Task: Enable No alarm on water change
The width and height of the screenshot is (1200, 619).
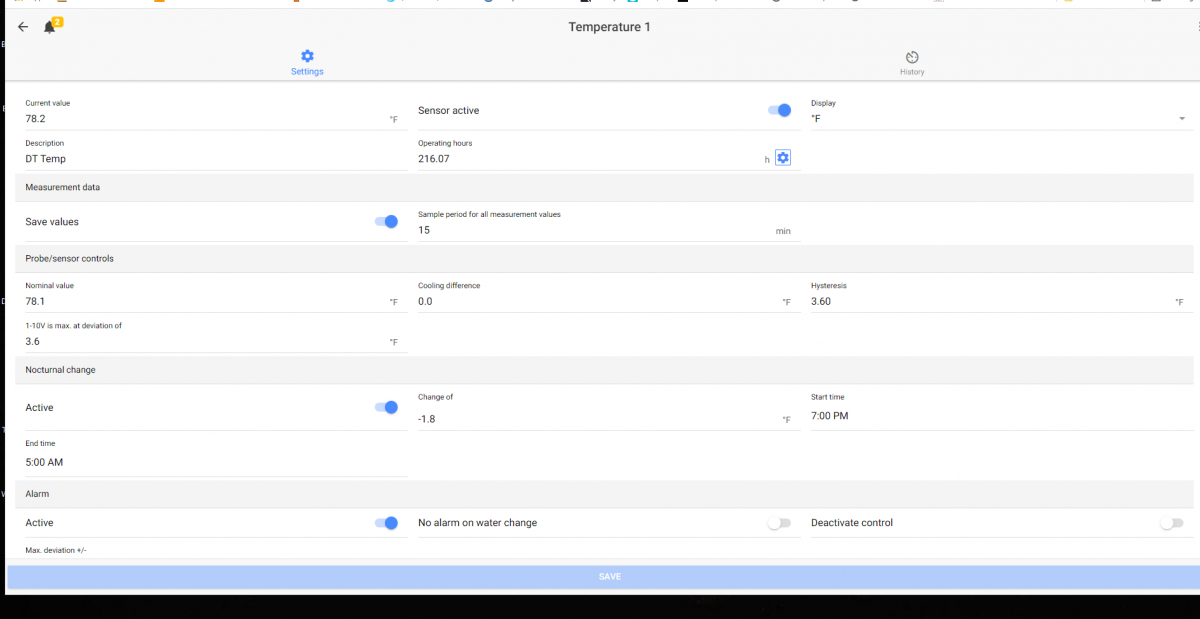Action: click(779, 522)
